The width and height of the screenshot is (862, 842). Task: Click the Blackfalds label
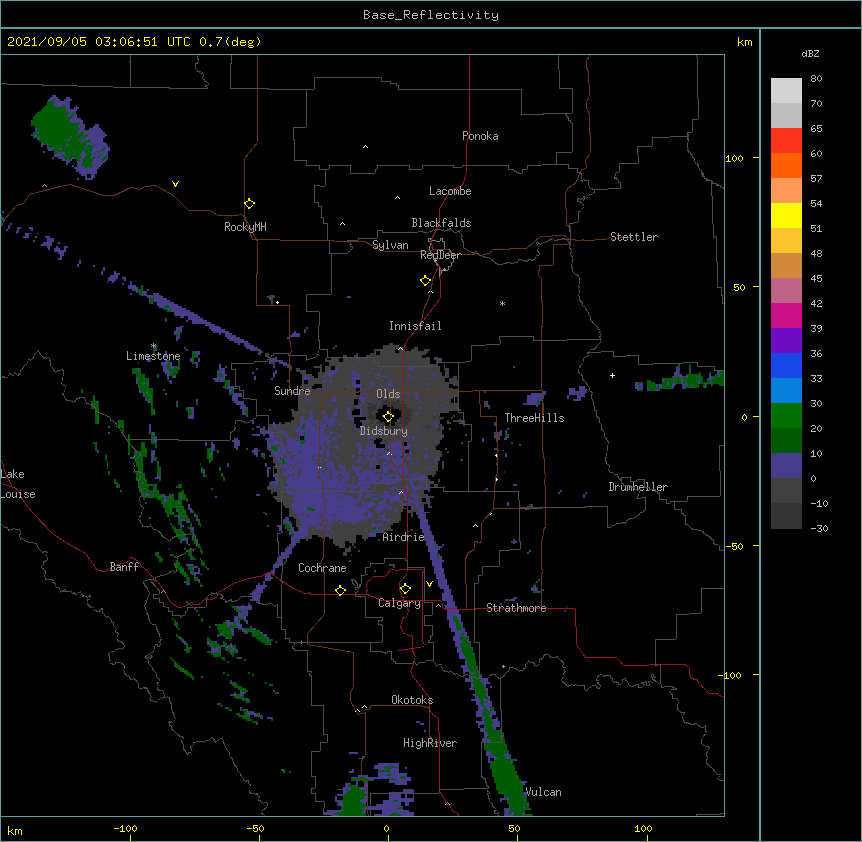click(441, 223)
